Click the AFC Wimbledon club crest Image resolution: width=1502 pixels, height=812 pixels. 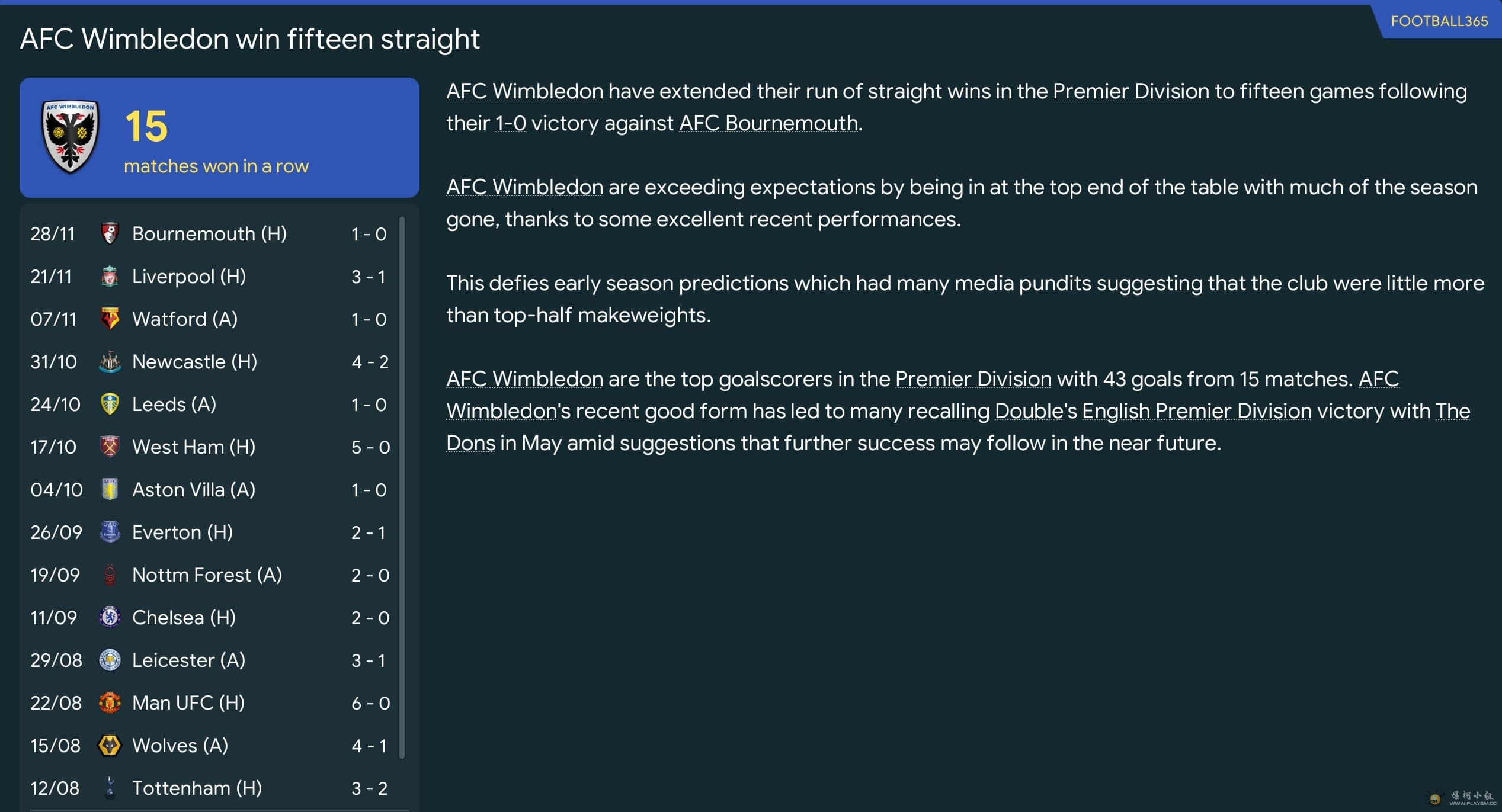point(70,137)
